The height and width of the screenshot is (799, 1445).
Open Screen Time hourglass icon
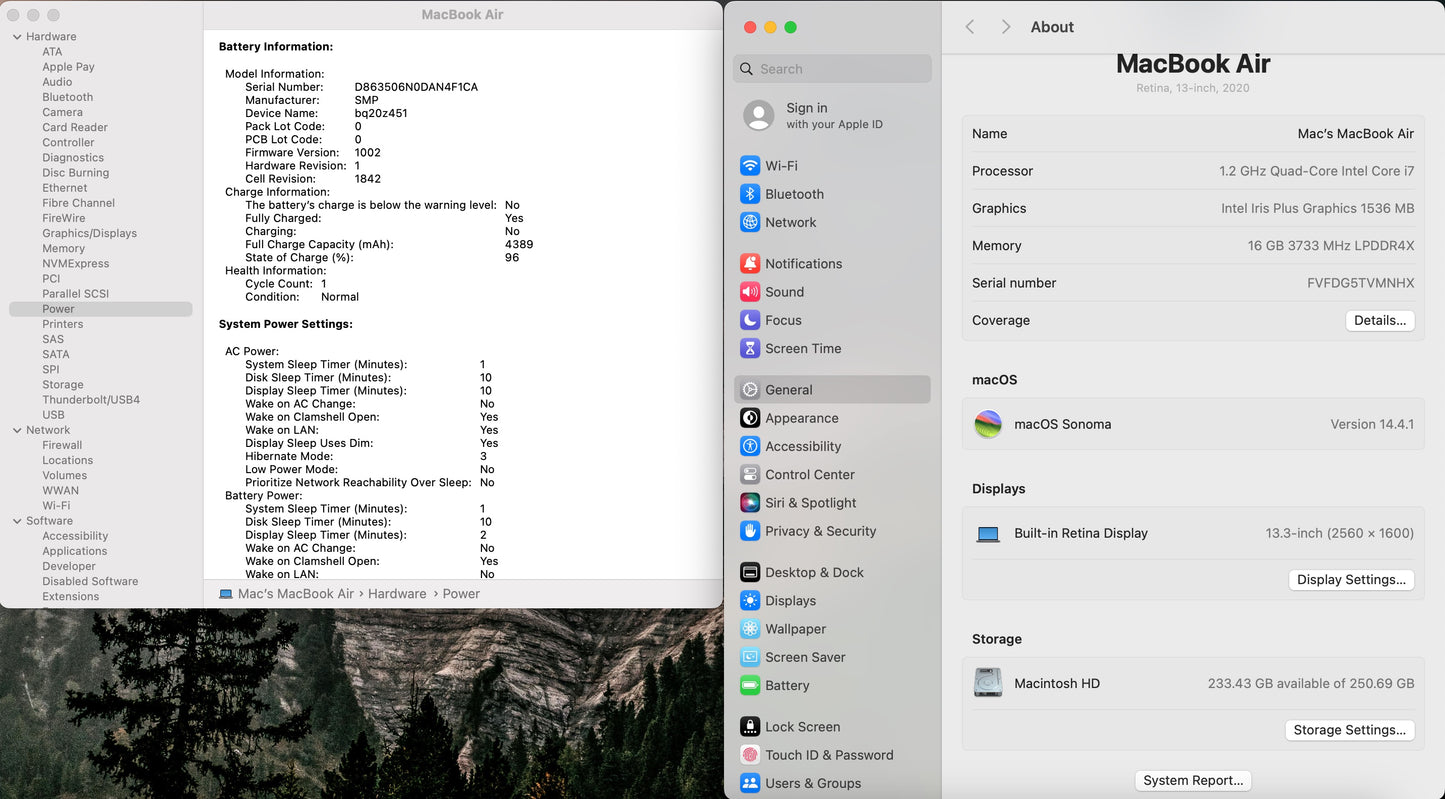(x=749, y=348)
